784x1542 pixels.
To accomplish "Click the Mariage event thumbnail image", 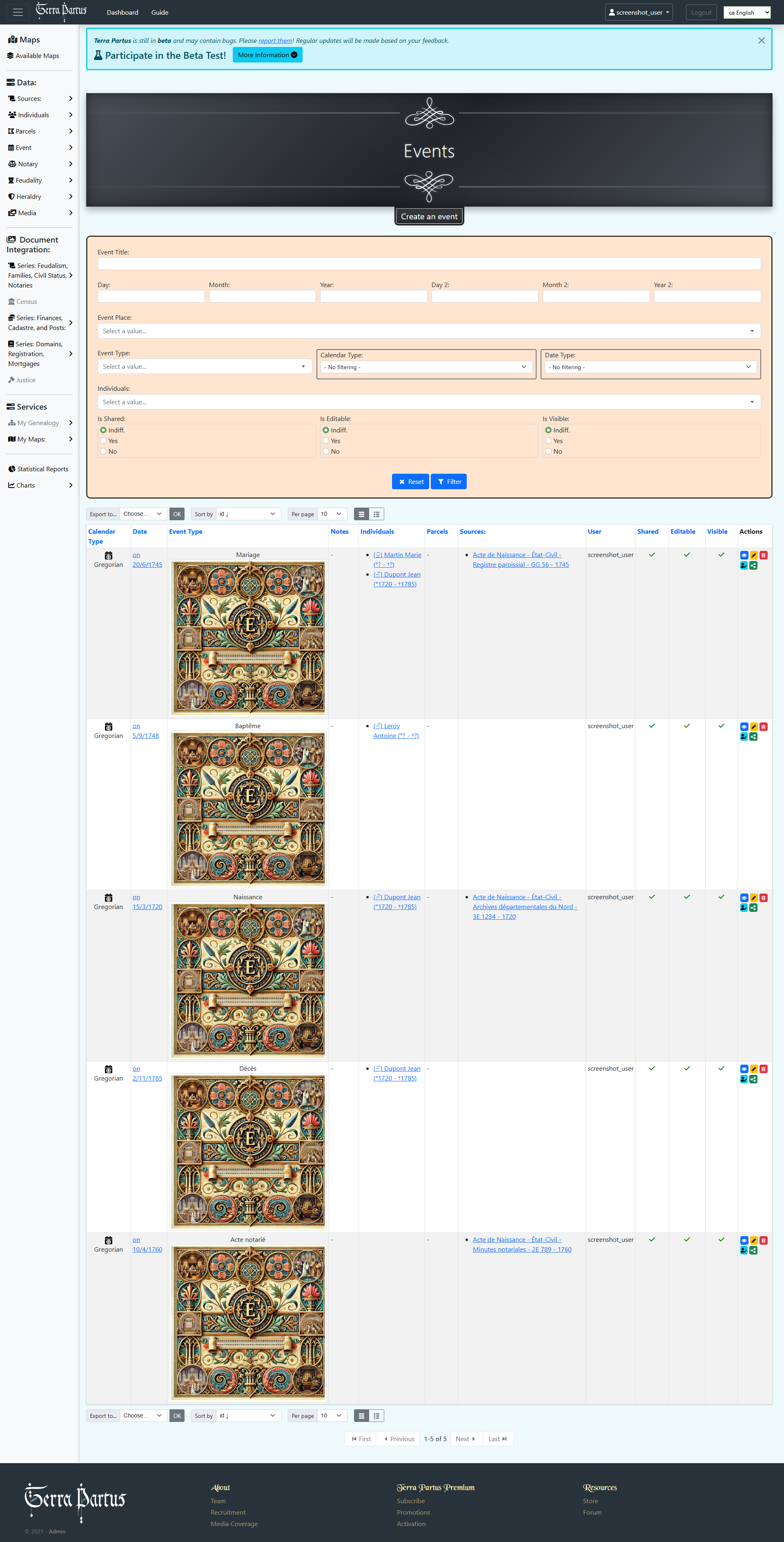I will pyautogui.click(x=248, y=638).
